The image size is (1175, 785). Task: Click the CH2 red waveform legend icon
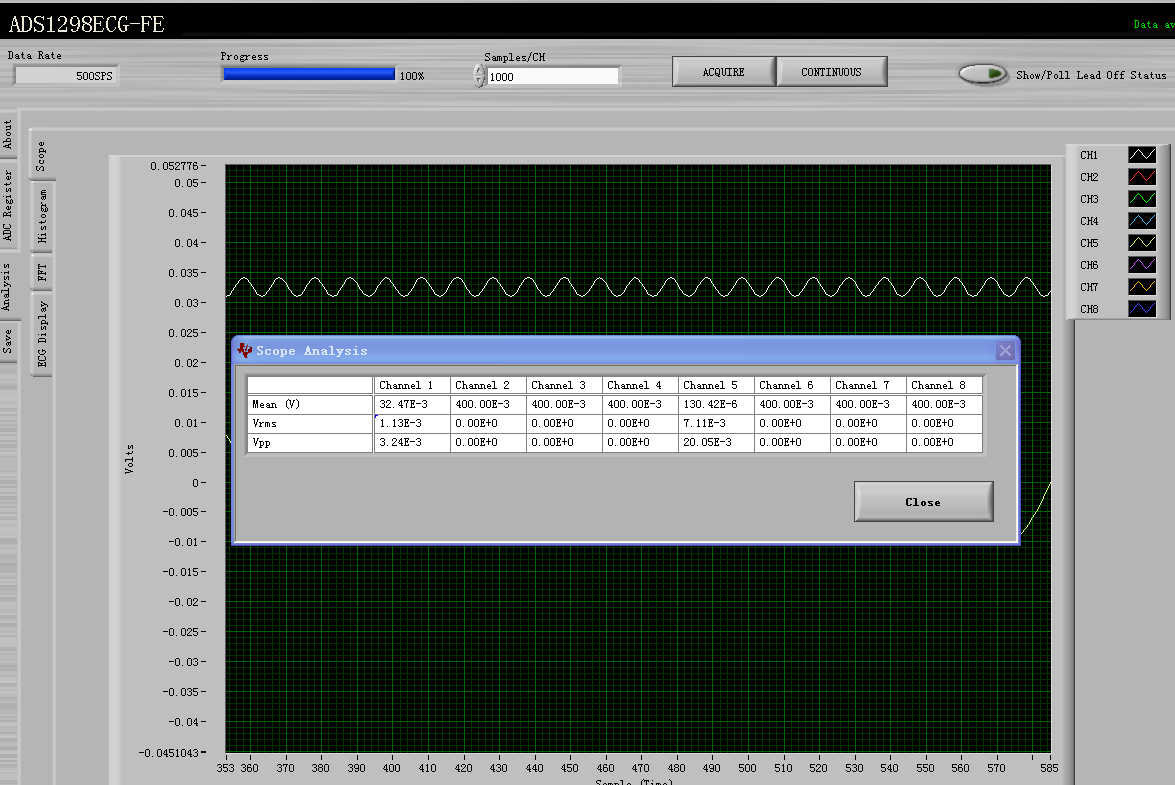(1142, 177)
